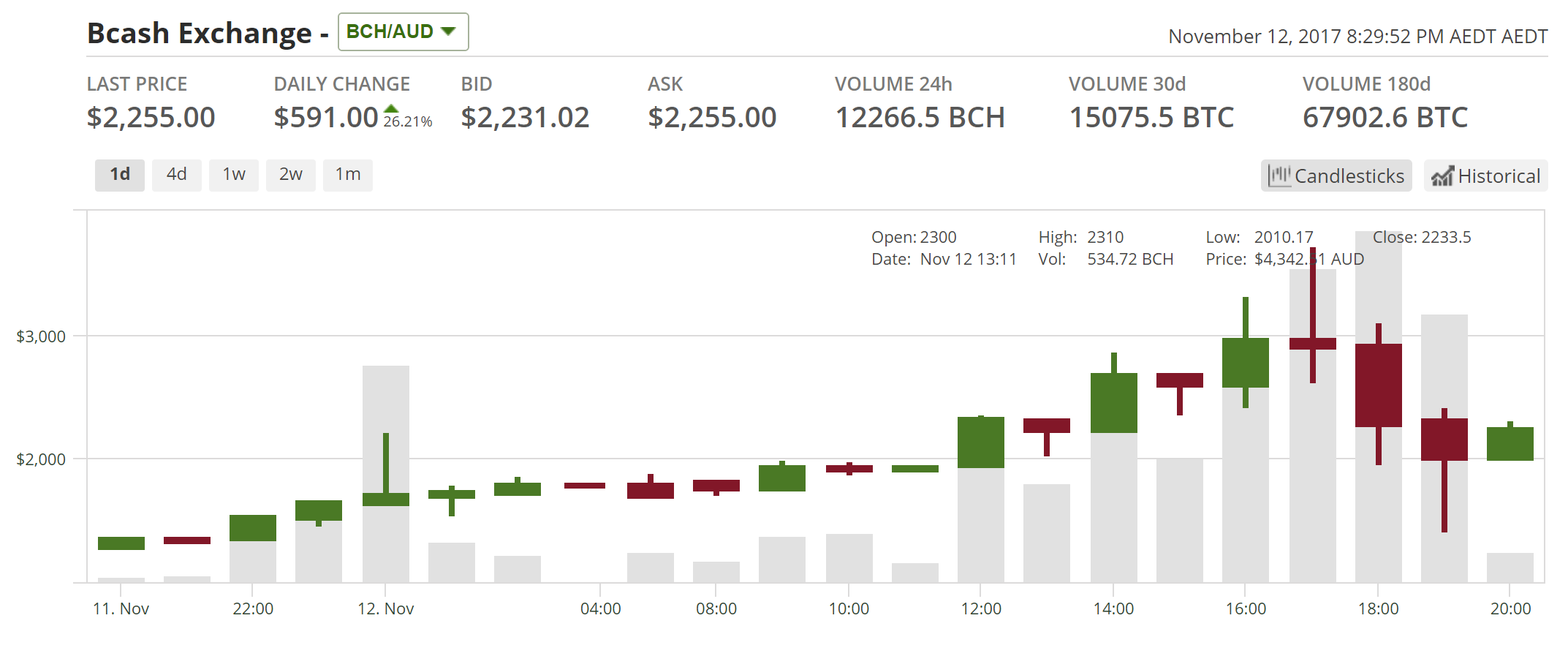Select the 4d time range

click(177, 175)
